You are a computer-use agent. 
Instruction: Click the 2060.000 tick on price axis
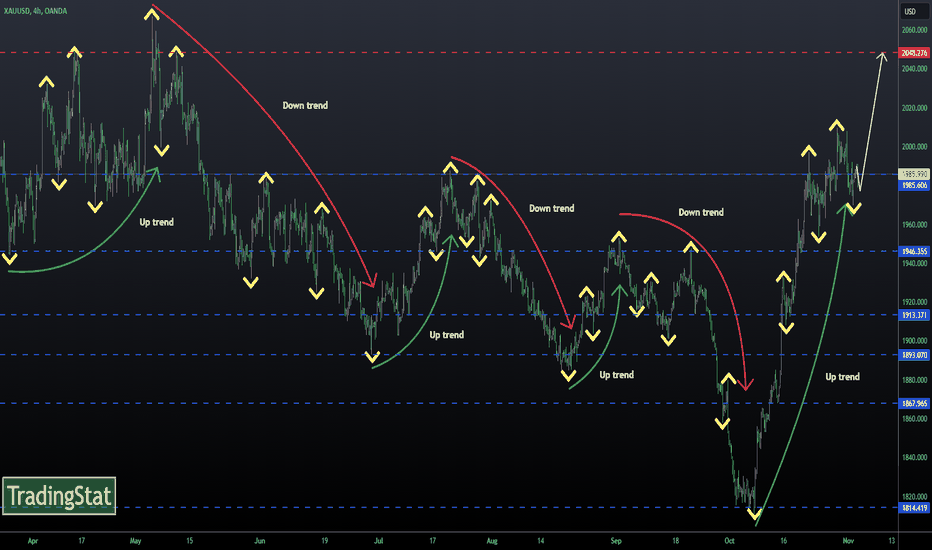pyautogui.click(x=914, y=30)
